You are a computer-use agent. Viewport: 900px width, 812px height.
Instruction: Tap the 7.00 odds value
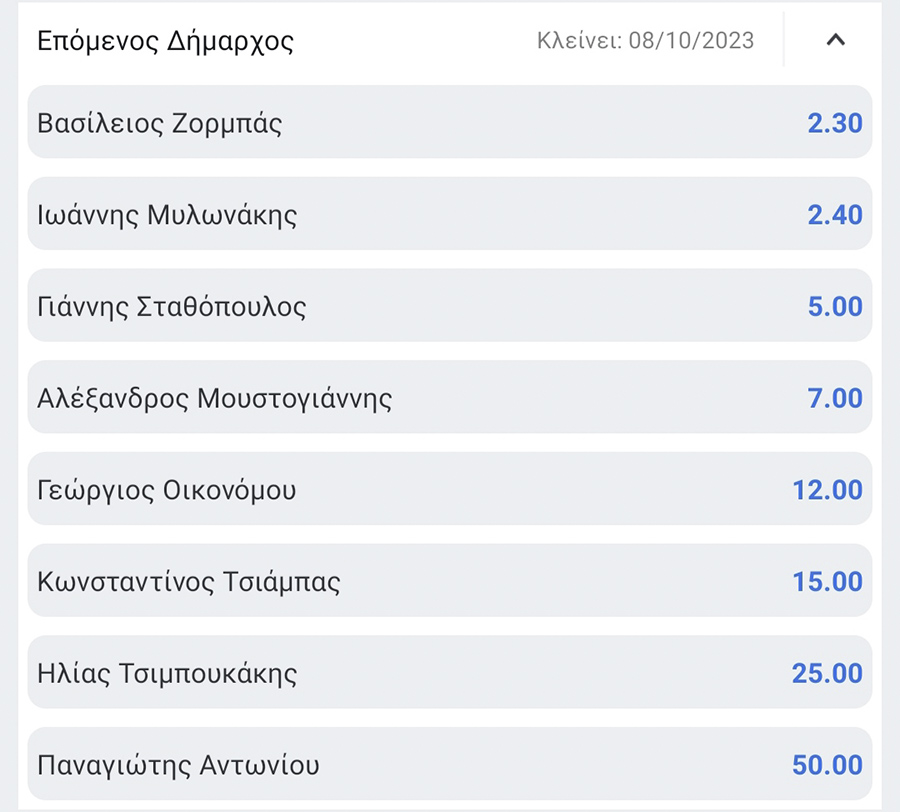click(x=834, y=398)
